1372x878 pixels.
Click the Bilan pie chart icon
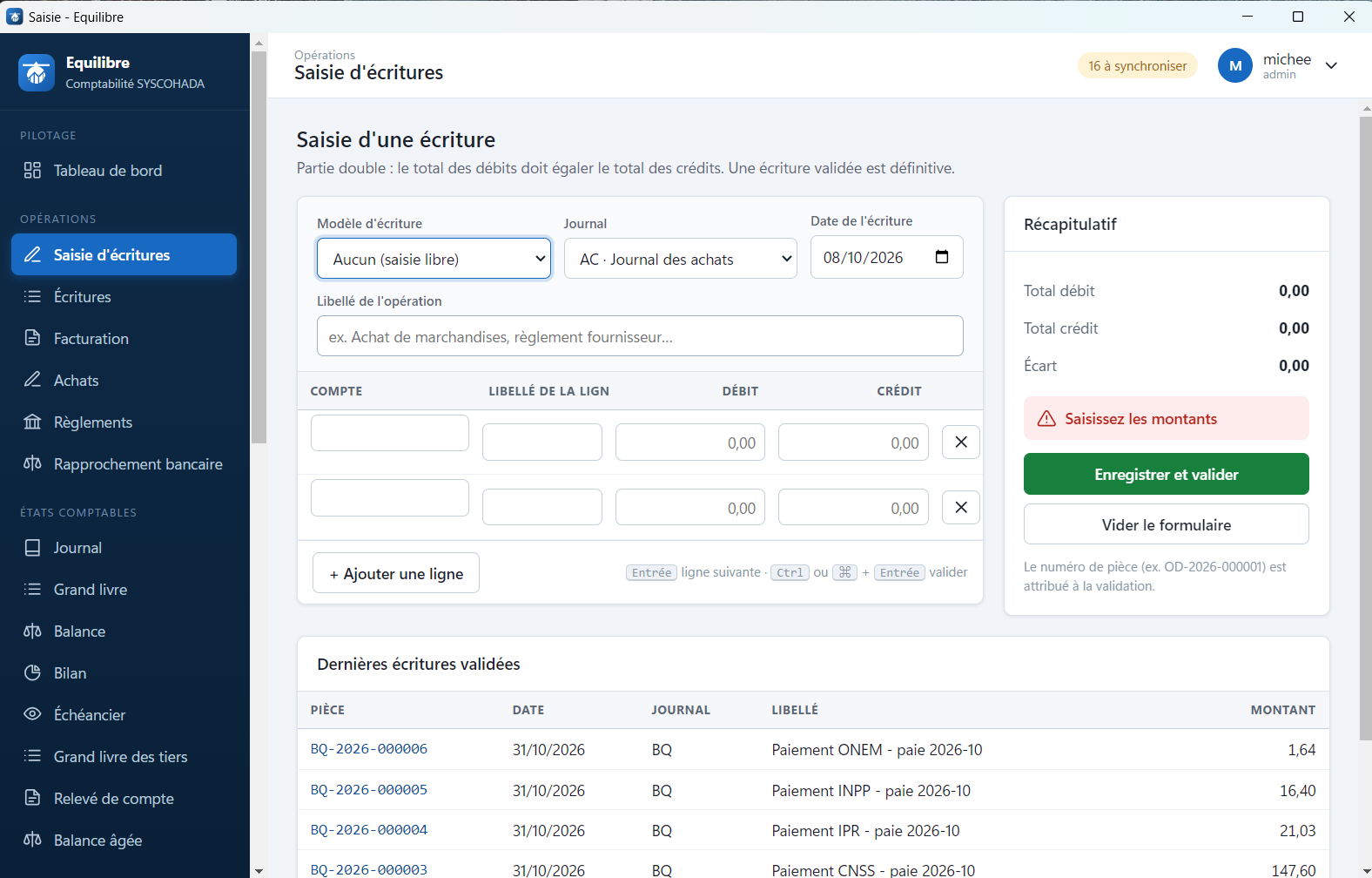click(32, 673)
